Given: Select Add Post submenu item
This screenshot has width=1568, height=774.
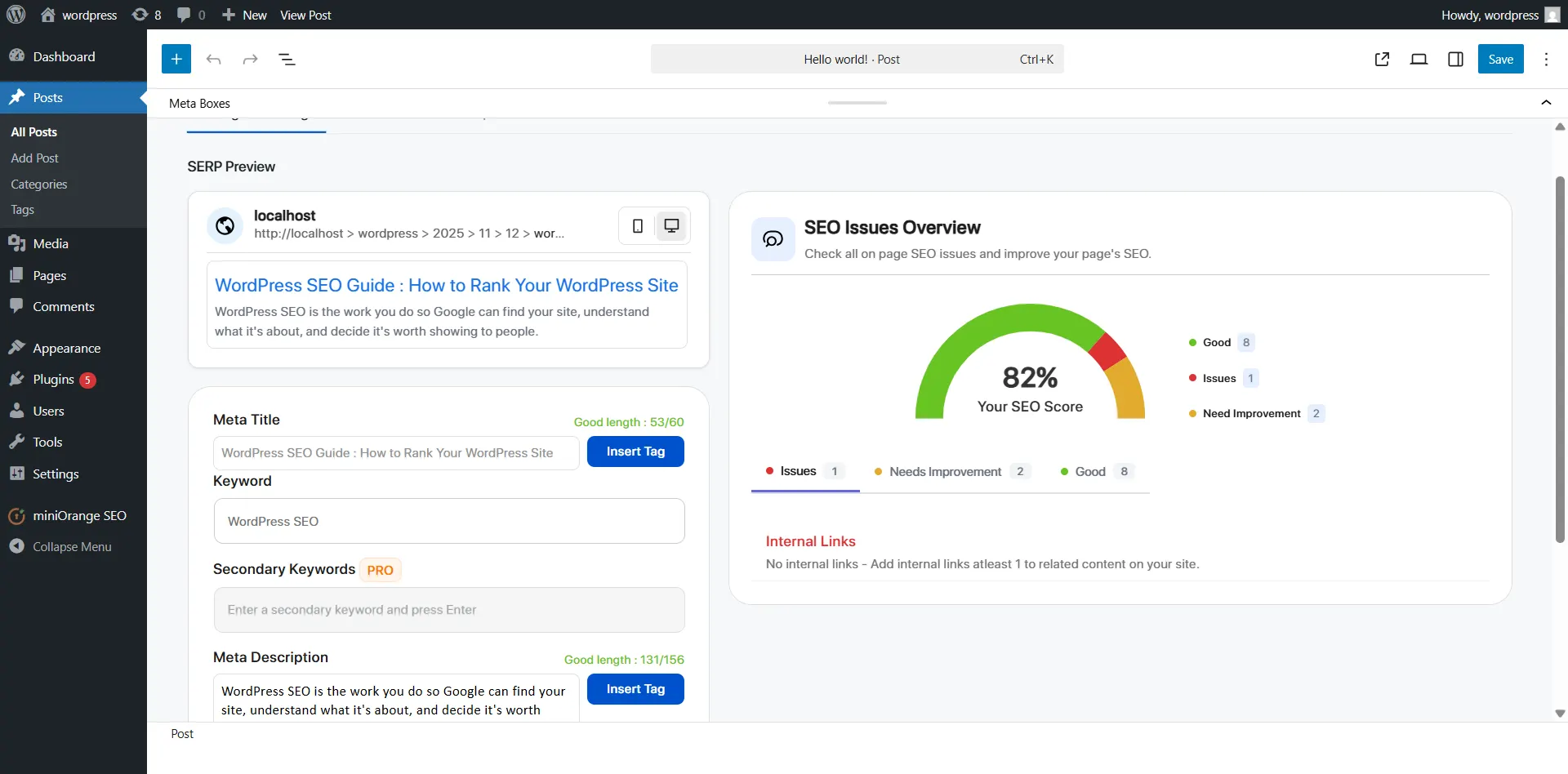Looking at the screenshot, I should pos(34,158).
